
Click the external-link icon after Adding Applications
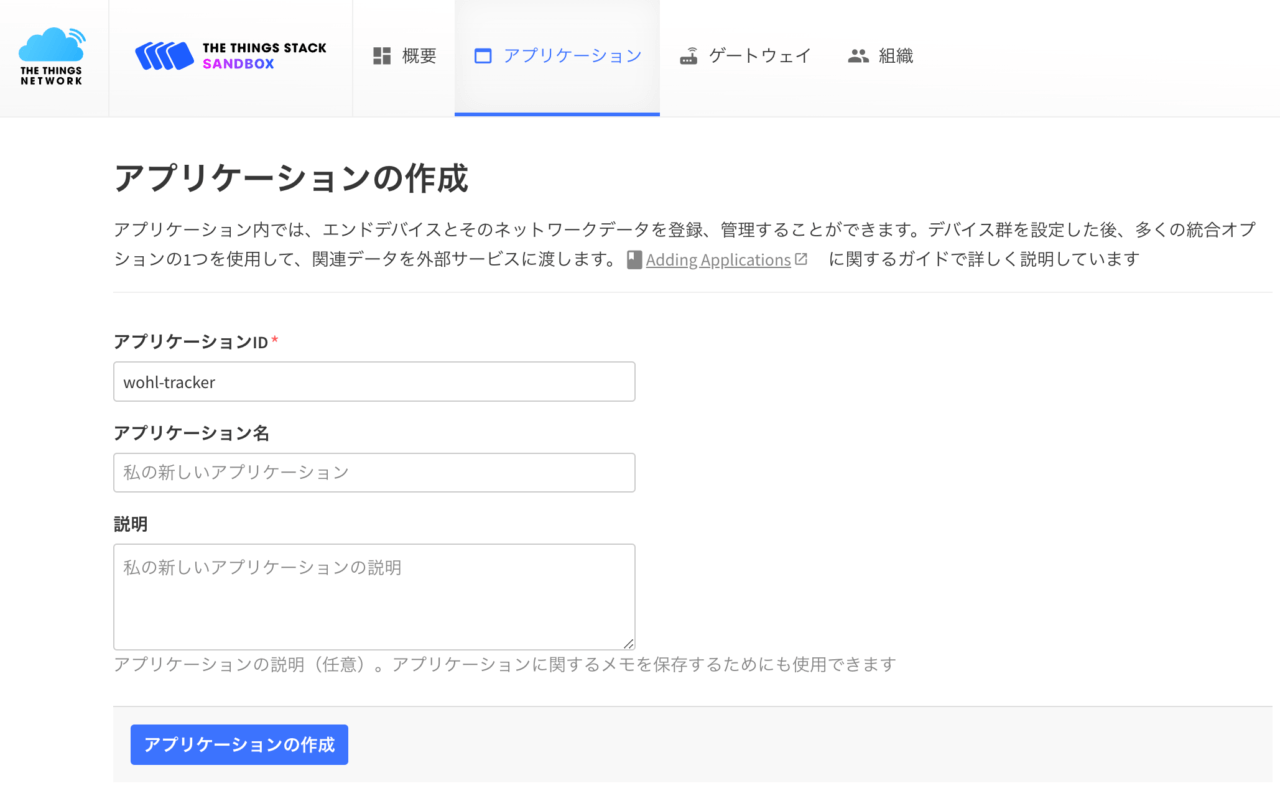tap(801, 259)
